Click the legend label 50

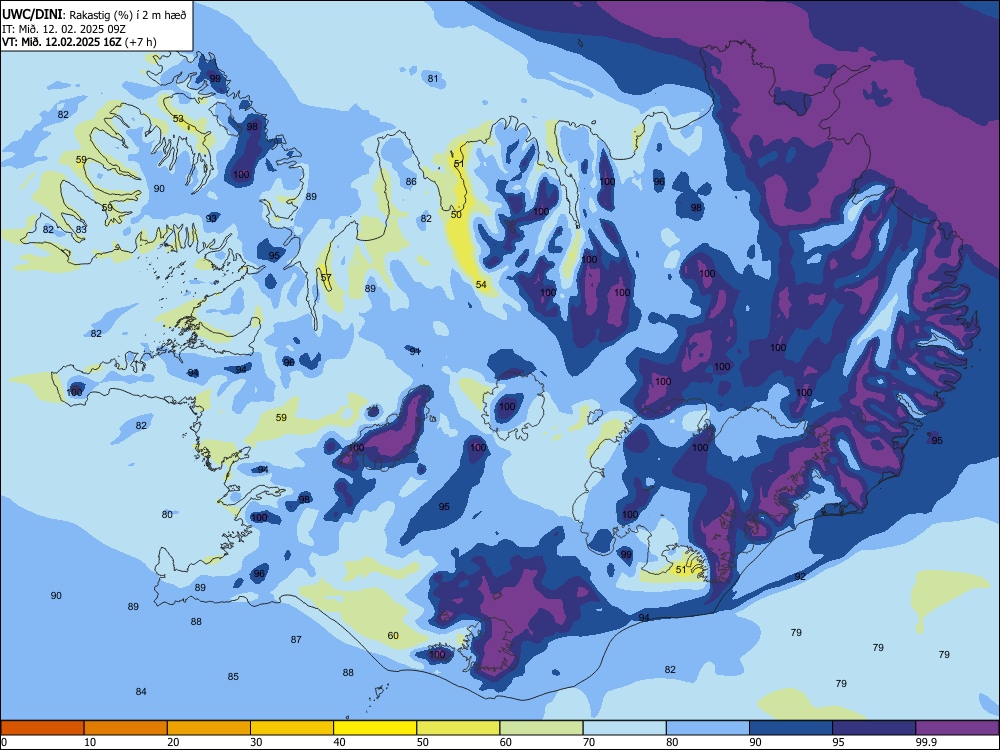[x=422, y=742]
